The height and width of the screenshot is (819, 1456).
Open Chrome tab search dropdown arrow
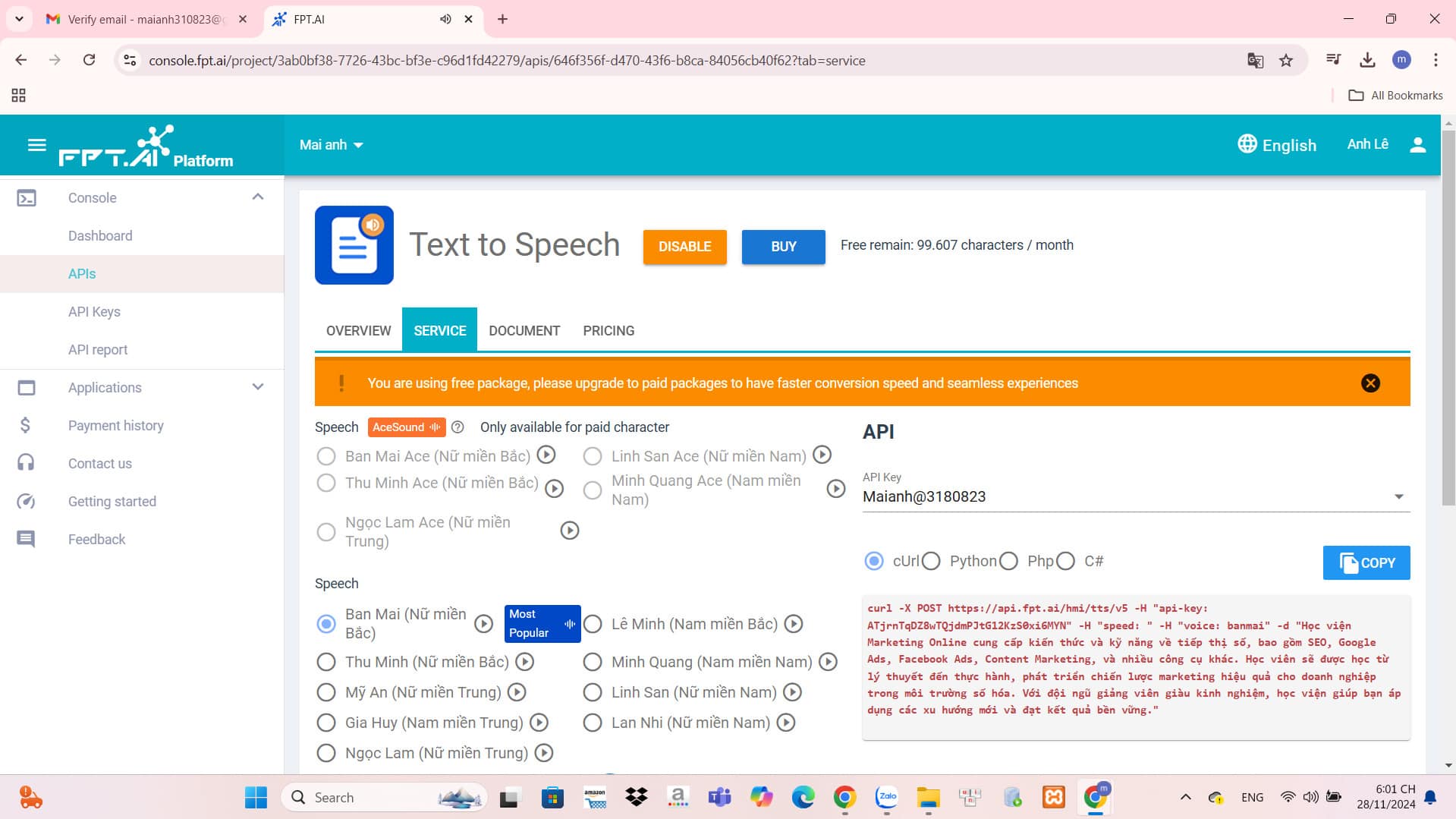[x=19, y=19]
